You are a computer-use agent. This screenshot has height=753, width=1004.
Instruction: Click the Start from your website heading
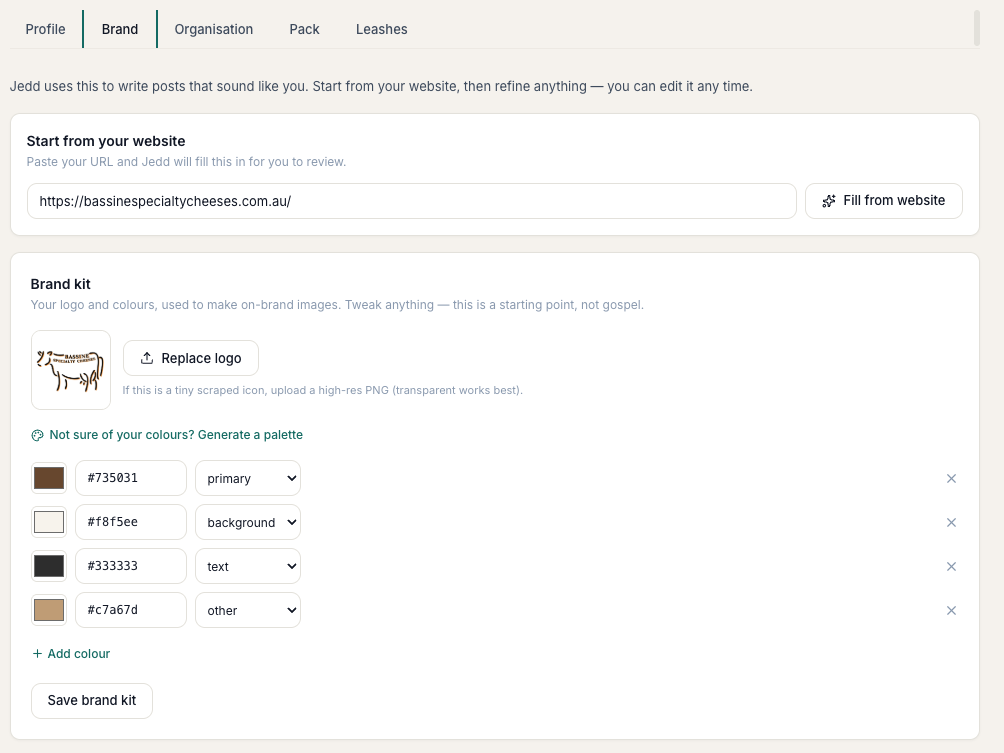tap(106, 142)
